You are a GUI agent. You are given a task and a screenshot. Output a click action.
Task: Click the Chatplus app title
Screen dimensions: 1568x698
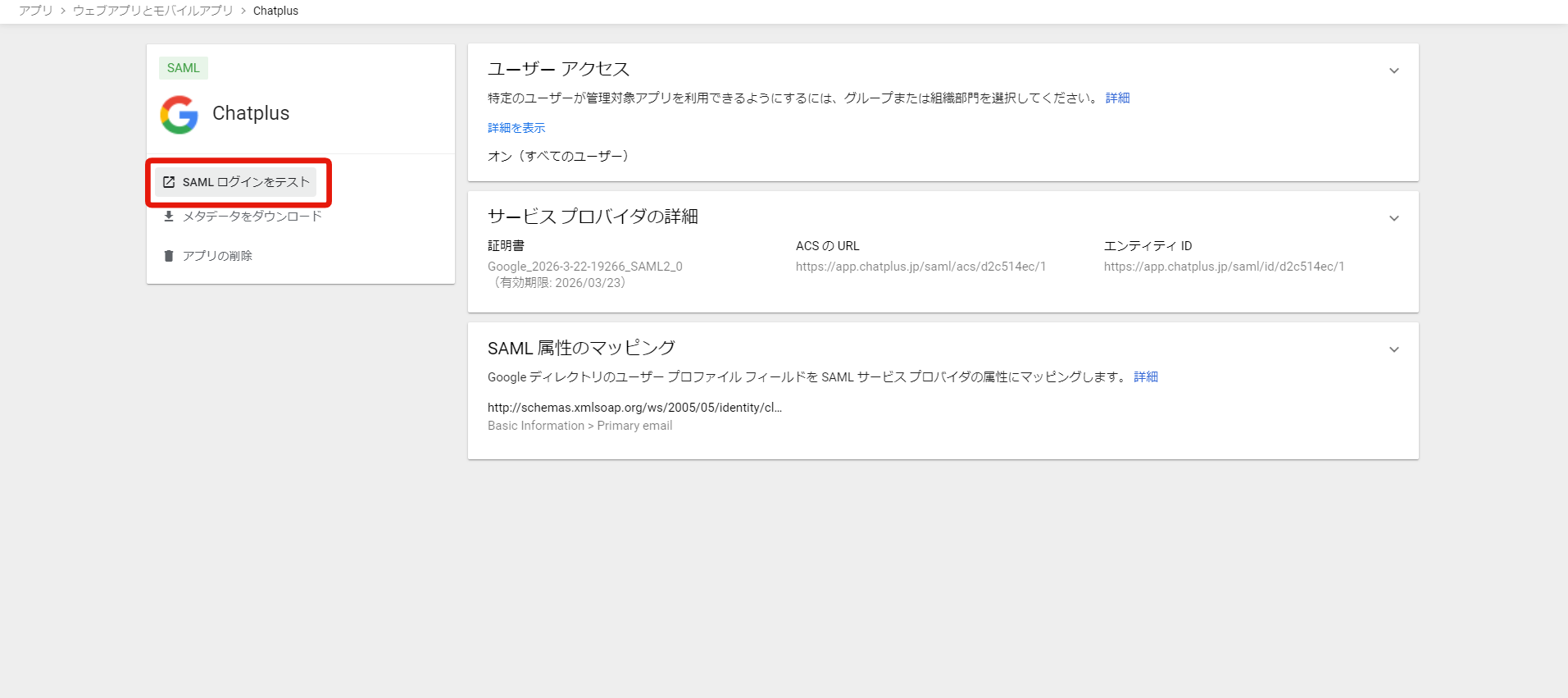pos(251,113)
